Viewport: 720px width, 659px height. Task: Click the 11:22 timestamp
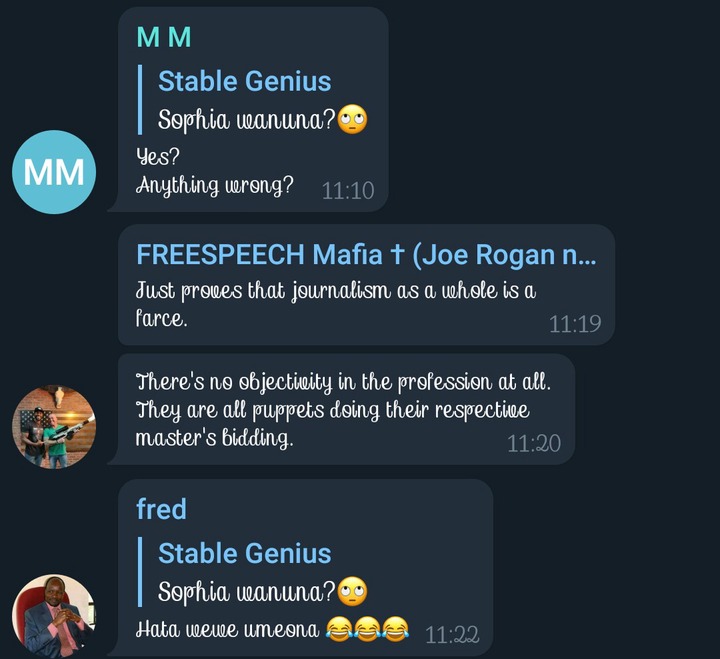tap(452, 636)
